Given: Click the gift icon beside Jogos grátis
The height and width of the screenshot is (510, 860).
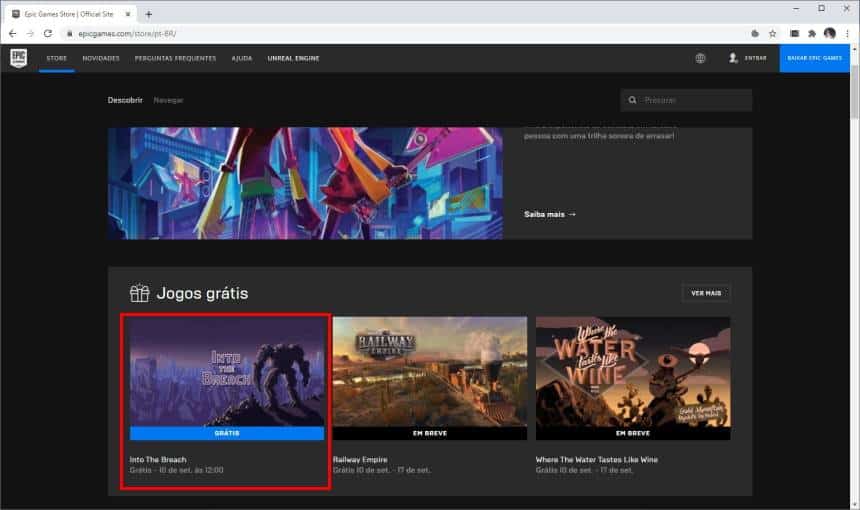Looking at the screenshot, I should click(139, 293).
